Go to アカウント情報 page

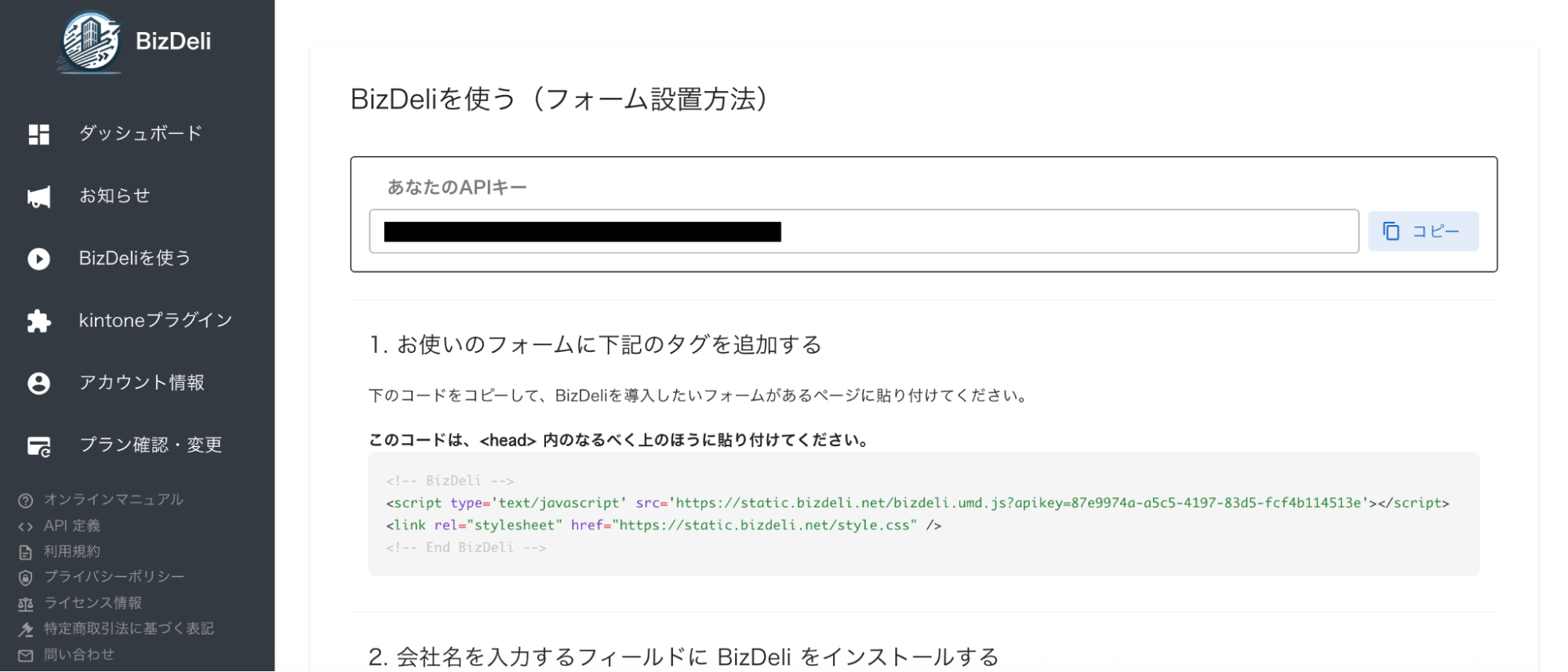pyautogui.click(x=141, y=382)
